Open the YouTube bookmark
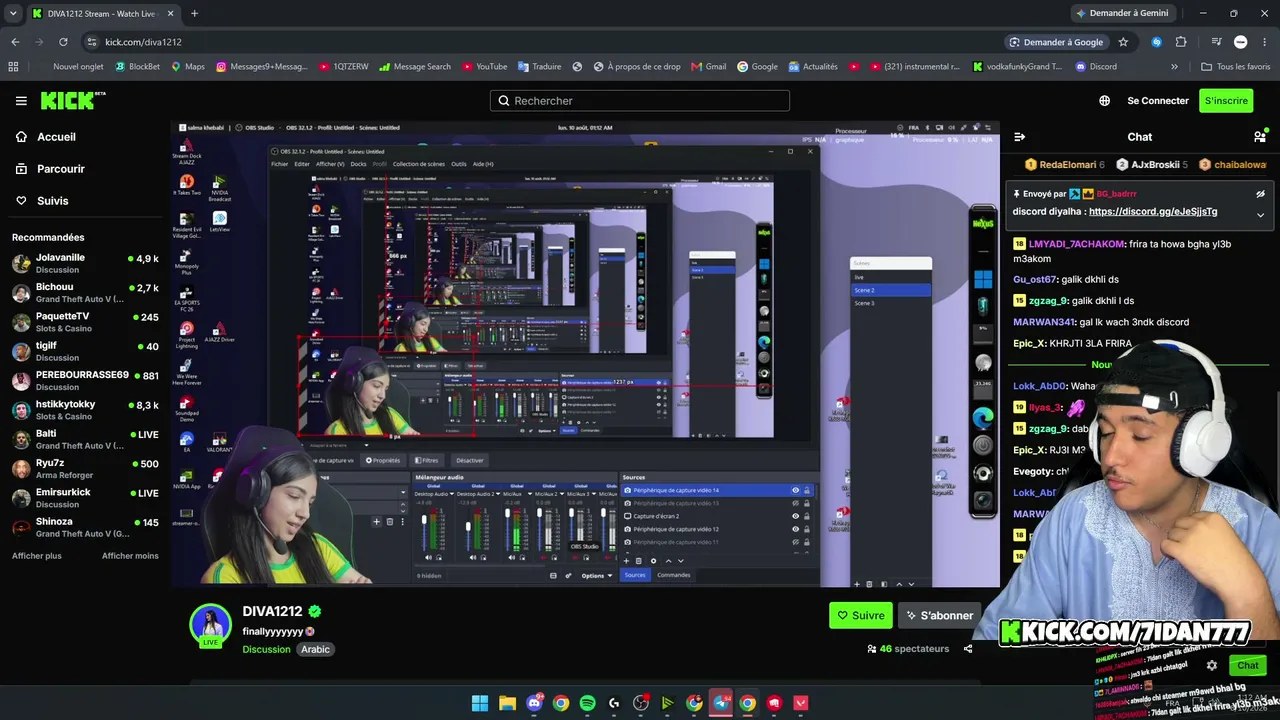The height and width of the screenshot is (720, 1280). 484,67
